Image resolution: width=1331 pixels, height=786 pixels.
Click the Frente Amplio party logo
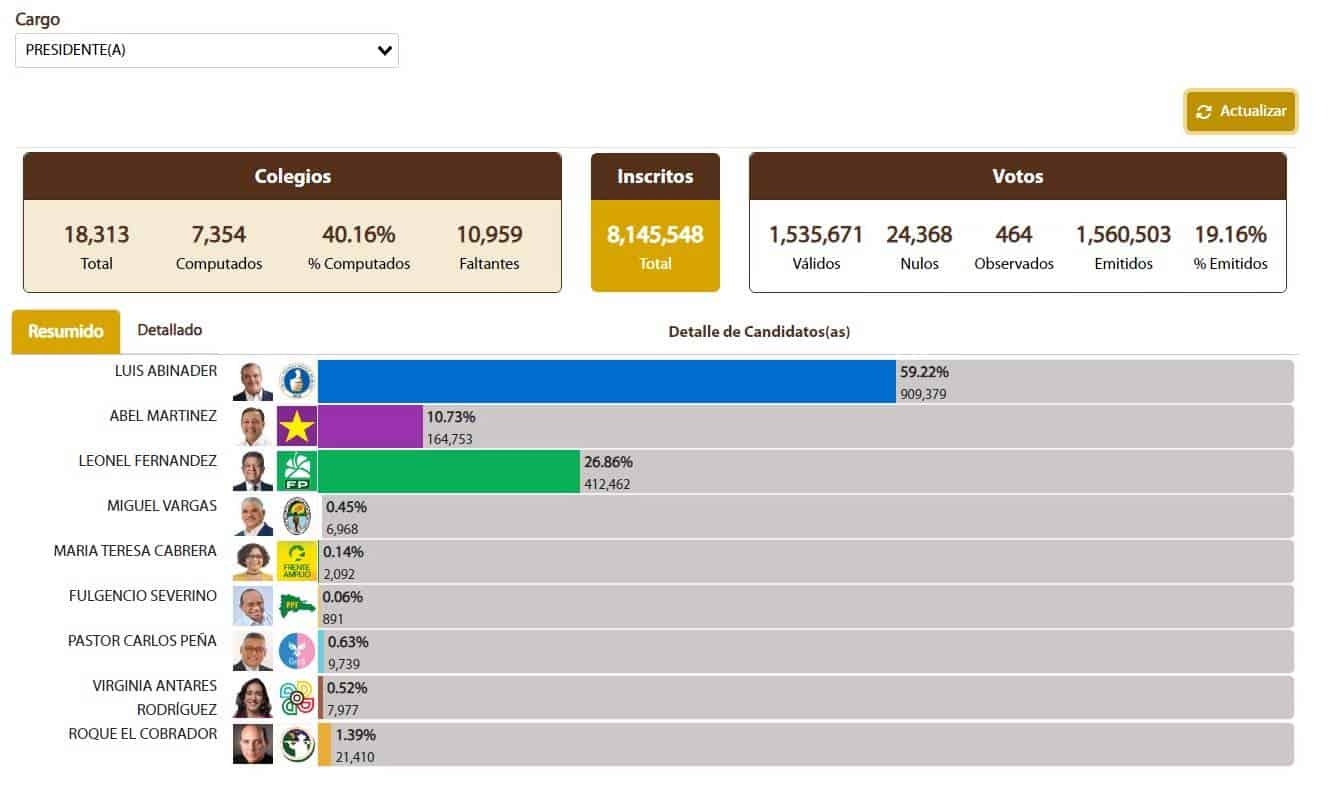pos(297,561)
